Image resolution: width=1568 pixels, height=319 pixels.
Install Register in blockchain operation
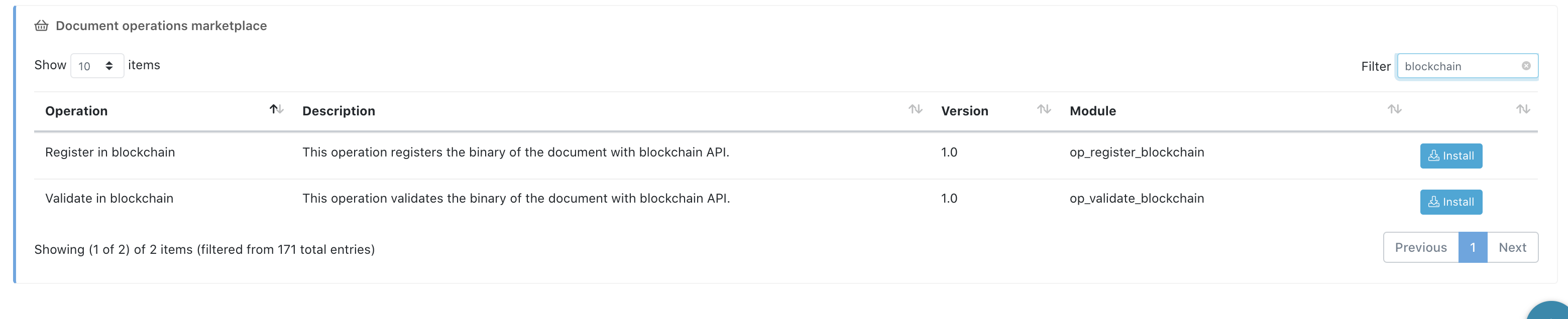(1450, 155)
